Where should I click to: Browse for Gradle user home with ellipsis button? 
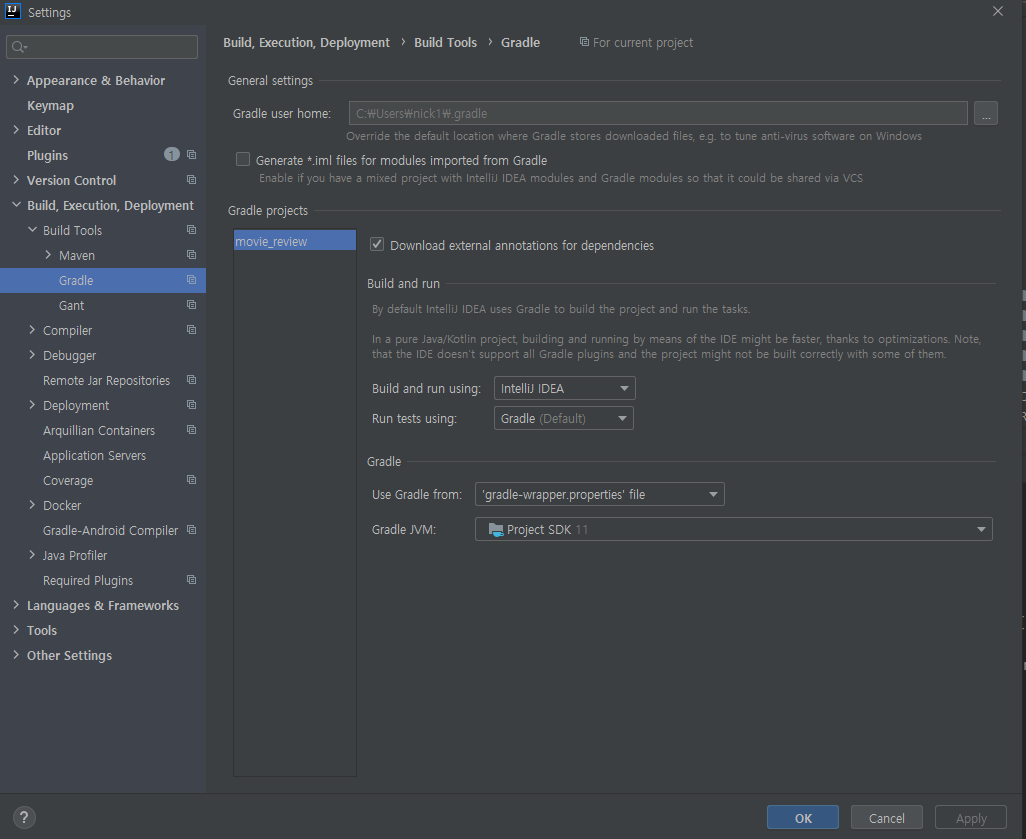985,113
